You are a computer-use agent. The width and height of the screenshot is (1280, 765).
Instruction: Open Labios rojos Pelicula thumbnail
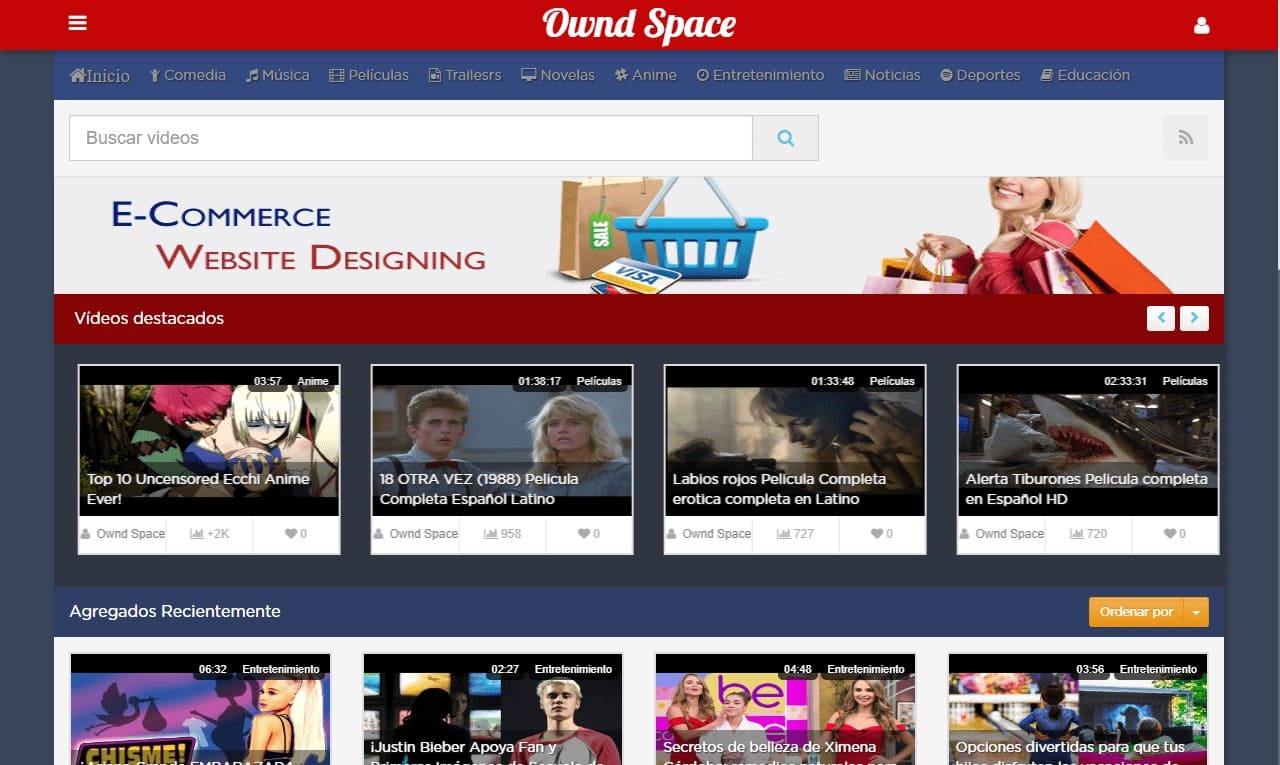point(795,441)
